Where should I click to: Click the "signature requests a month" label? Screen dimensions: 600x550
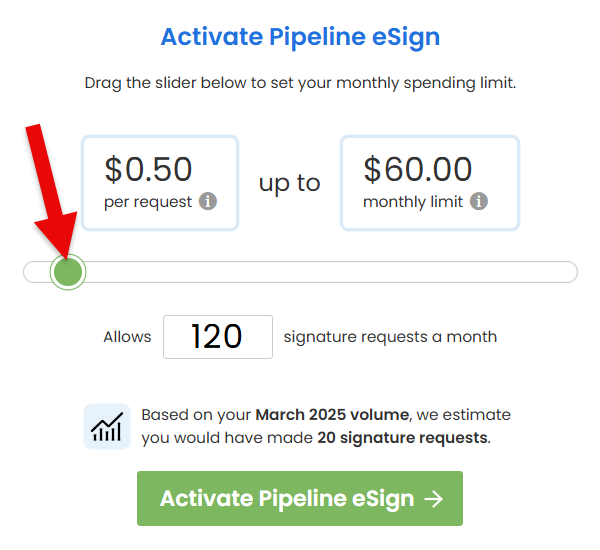(x=389, y=337)
